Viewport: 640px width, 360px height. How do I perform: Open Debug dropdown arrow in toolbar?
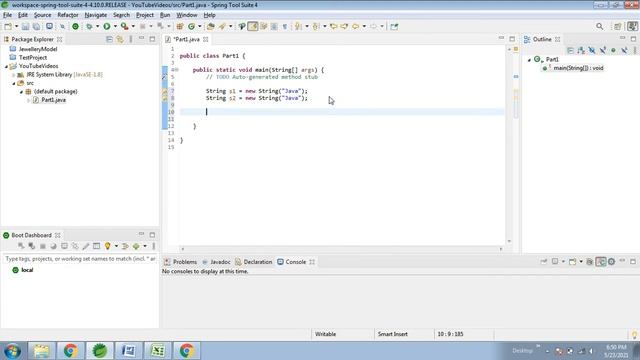(x=97, y=27)
